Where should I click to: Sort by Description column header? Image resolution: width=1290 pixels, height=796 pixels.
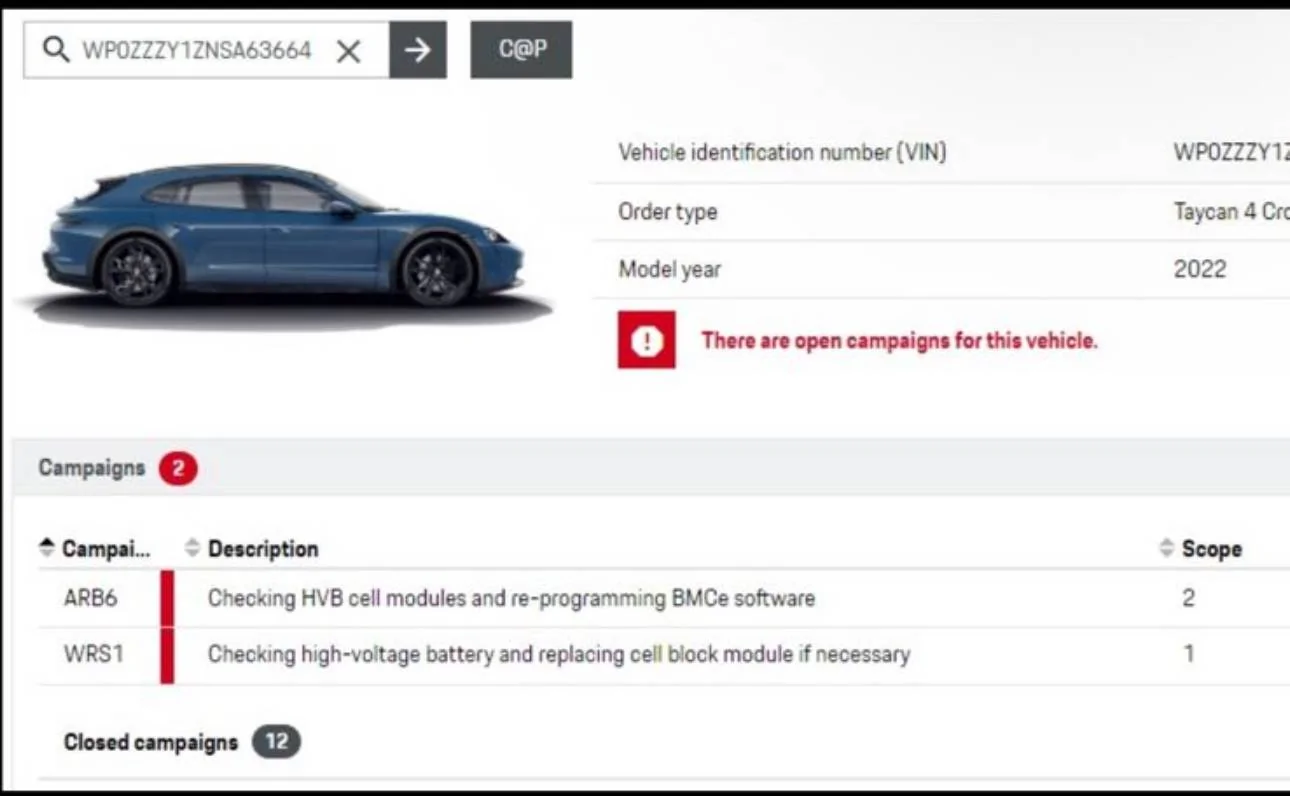coord(252,549)
